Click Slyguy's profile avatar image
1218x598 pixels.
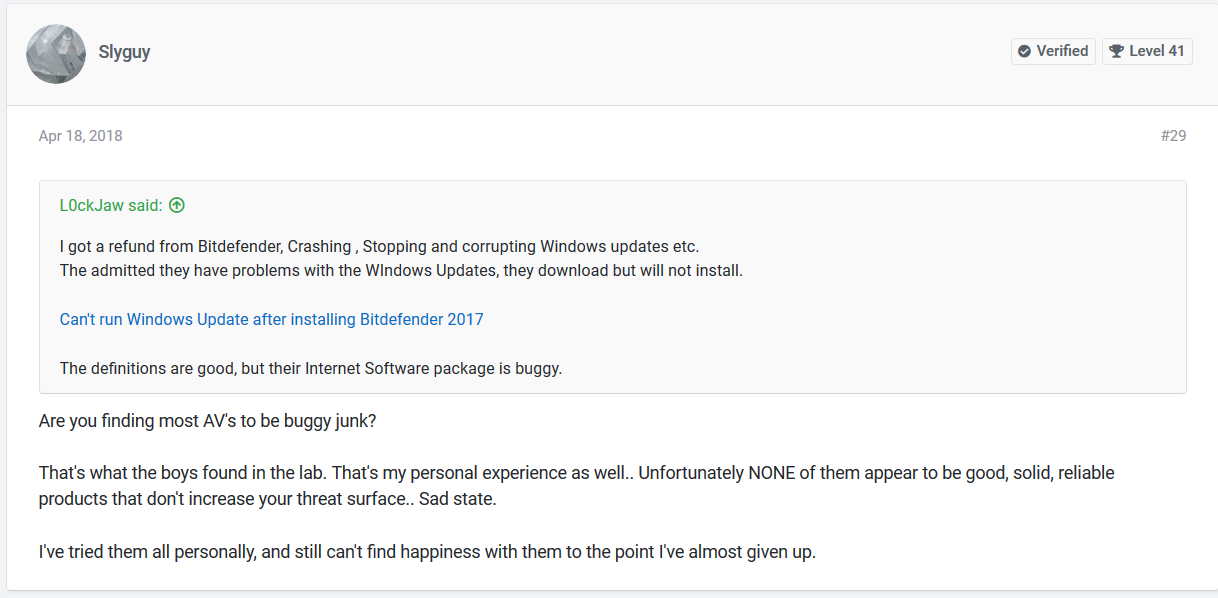tap(56, 54)
